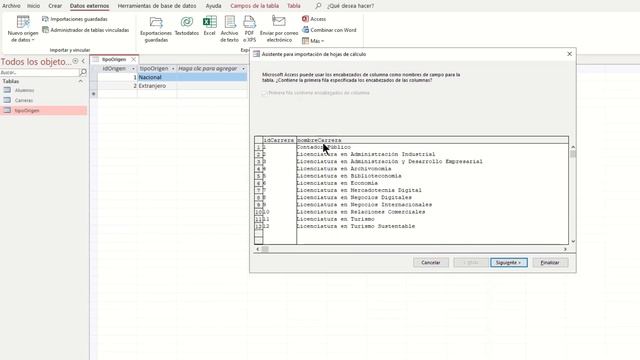This screenshot has height=360, width=640.
Task: Click the Siguiente button
Action: 509,262
